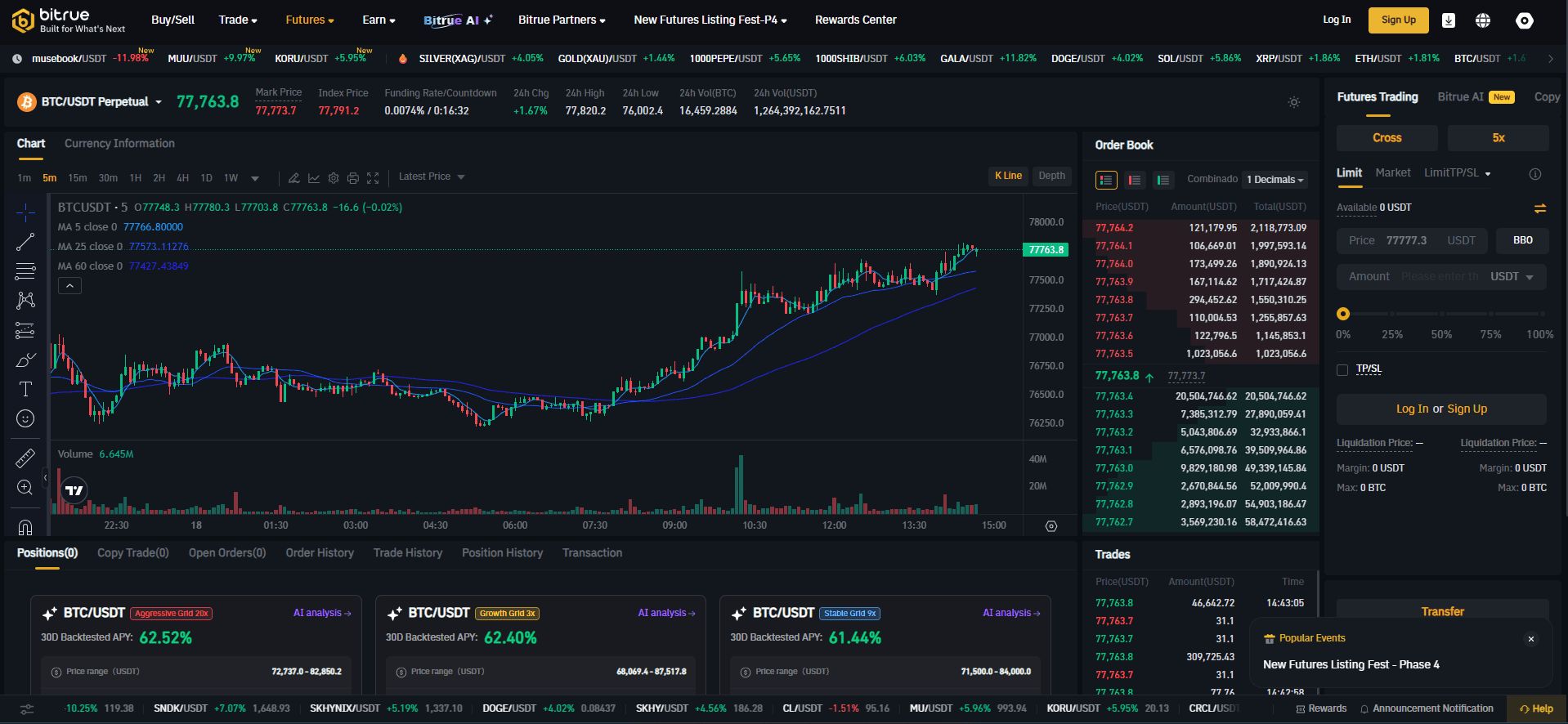Expand chart to fullscreen
Viewport: 1568px width, 724px height.
click(x=373, y=177)
